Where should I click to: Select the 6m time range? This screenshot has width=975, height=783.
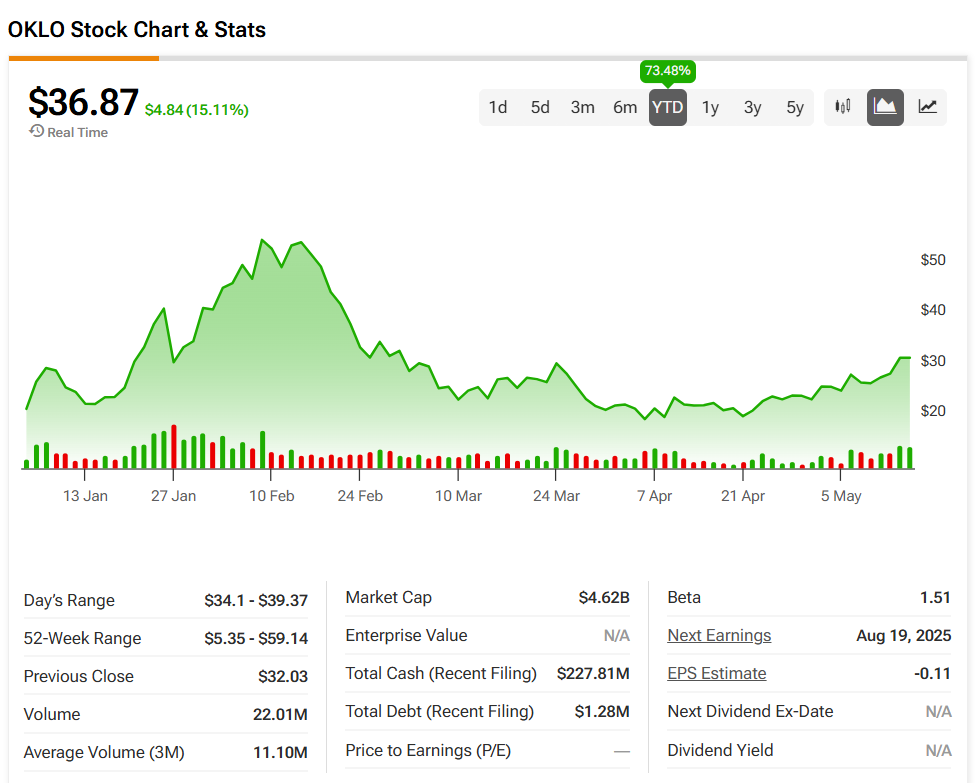pos(625,108)
